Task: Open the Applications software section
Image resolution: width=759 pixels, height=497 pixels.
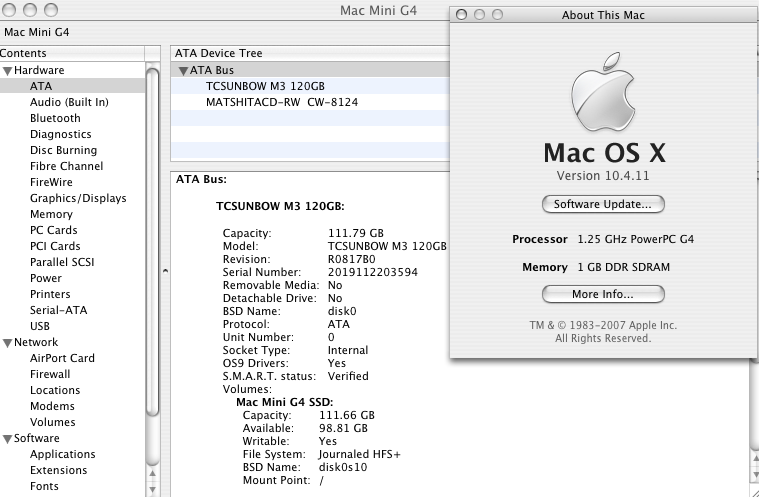Action: (x=62, y=454)
